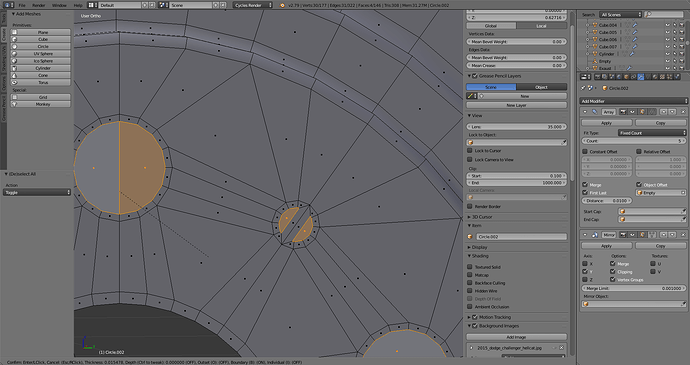Remove the Array modifier with X
The height and width of the screenshot is (365, 690).
point(683,112)
